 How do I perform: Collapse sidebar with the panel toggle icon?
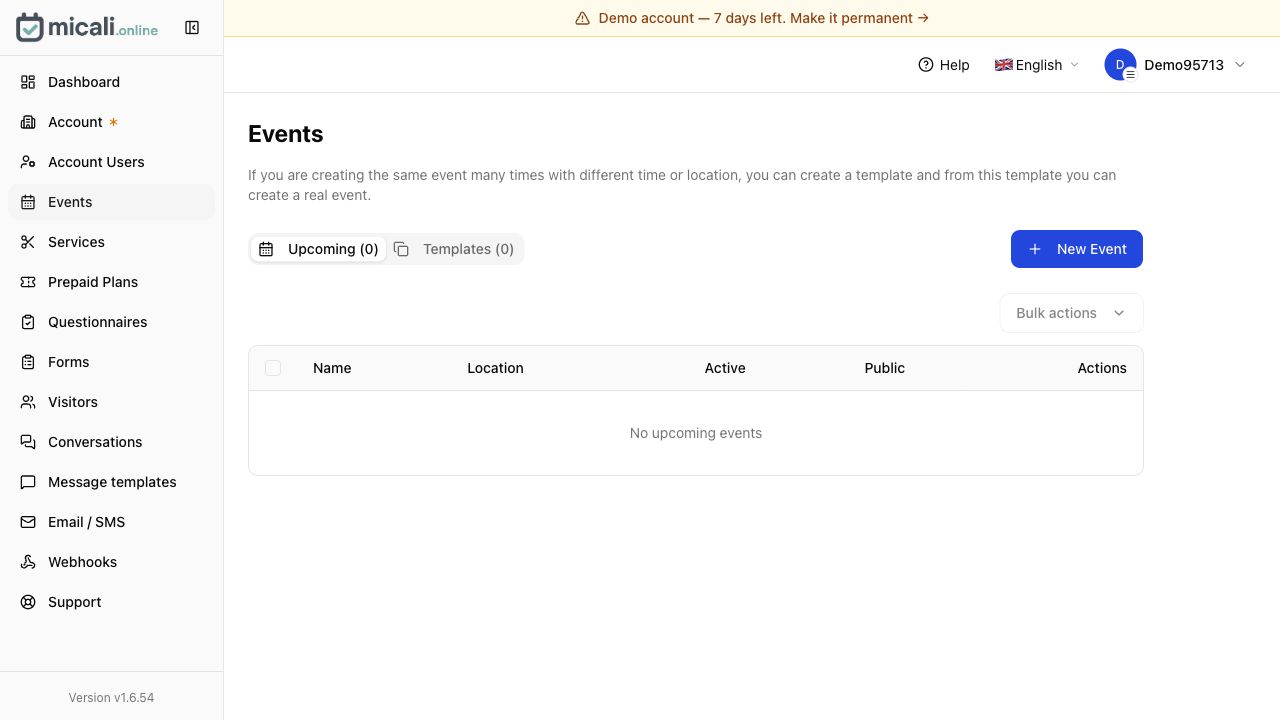[192, 28]
